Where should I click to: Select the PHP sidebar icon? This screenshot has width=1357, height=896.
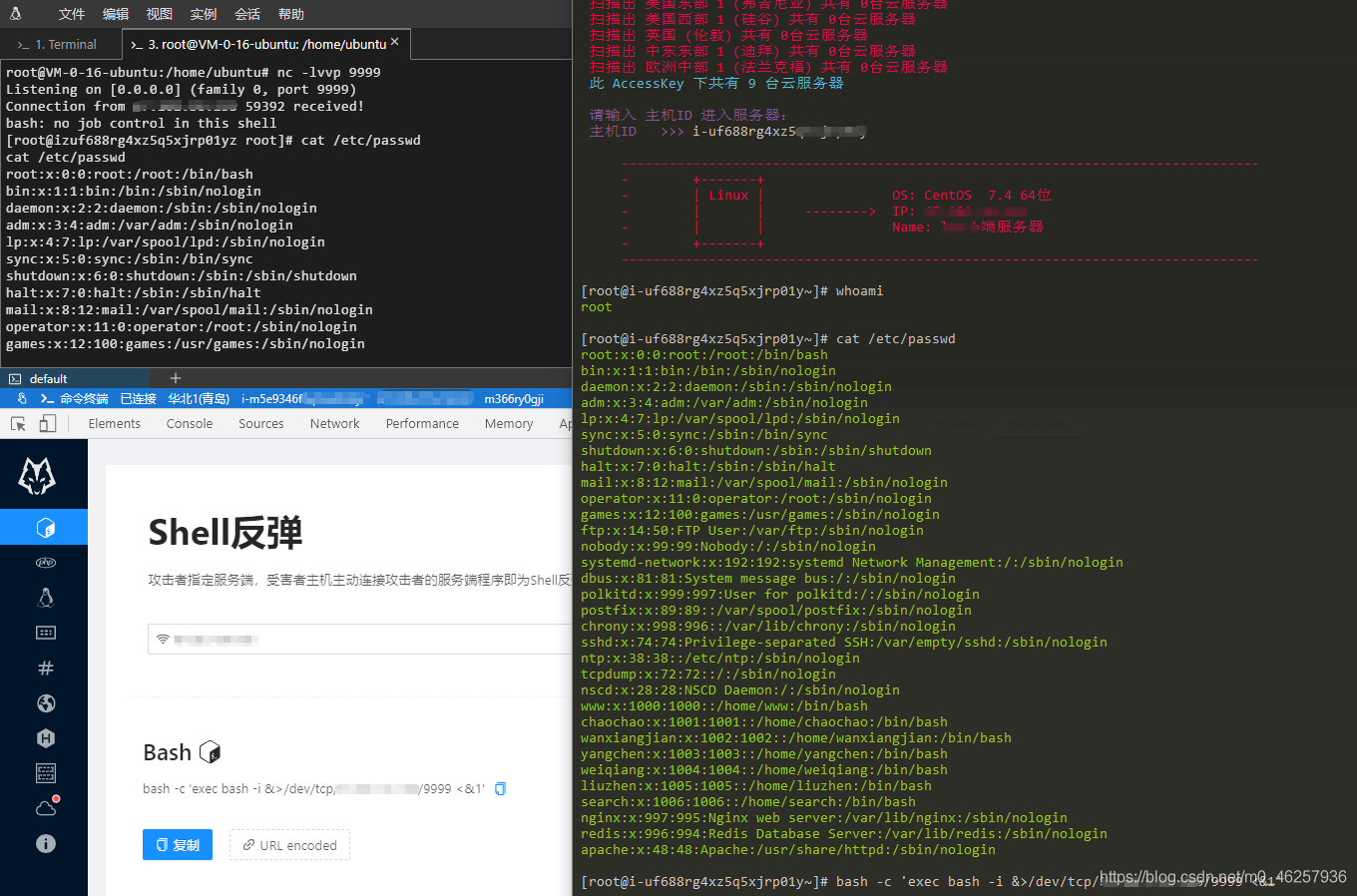pos(46,563)
